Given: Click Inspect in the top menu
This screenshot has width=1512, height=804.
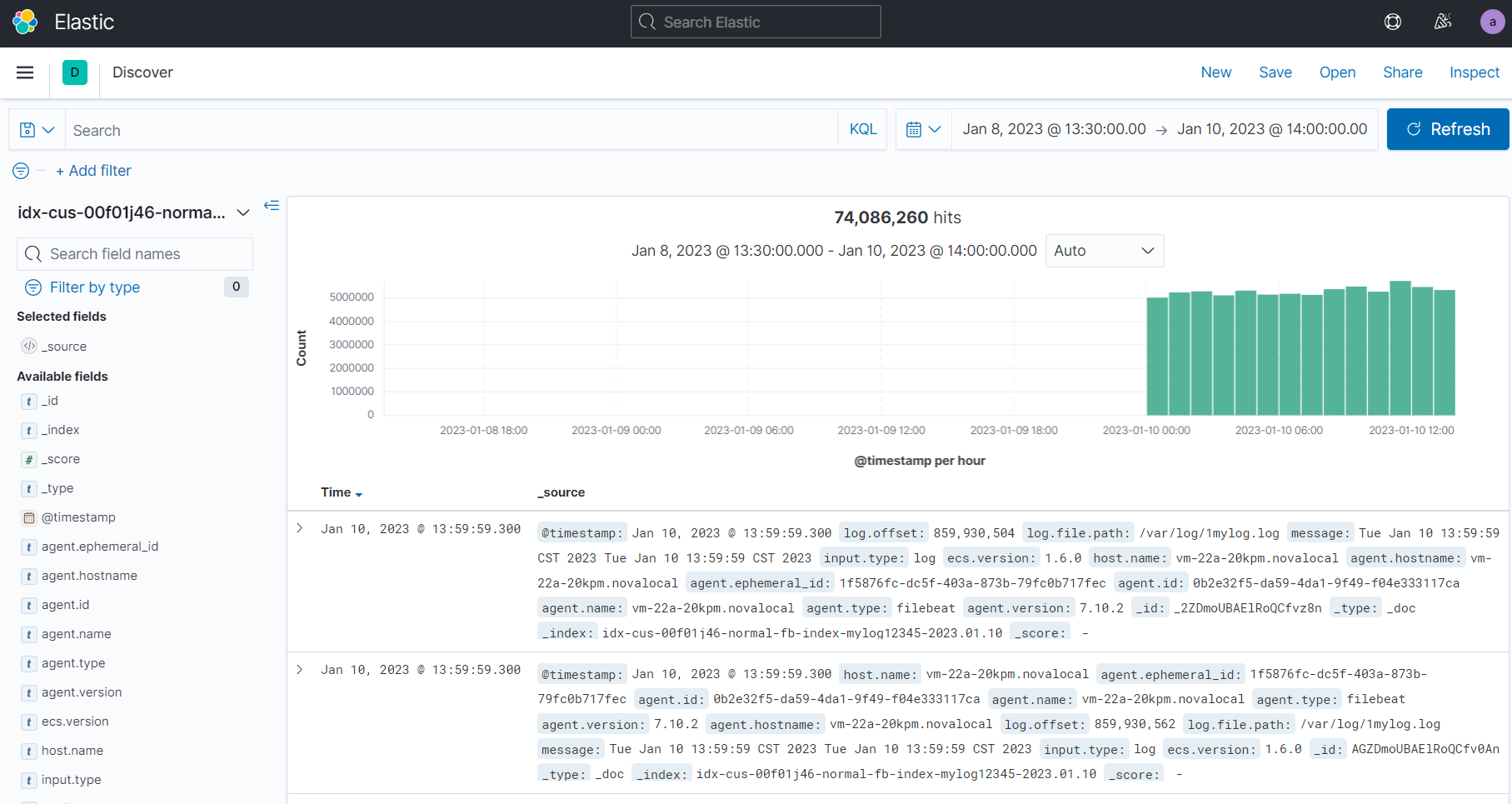Looking at the screenshot, I should (1475, 72).
